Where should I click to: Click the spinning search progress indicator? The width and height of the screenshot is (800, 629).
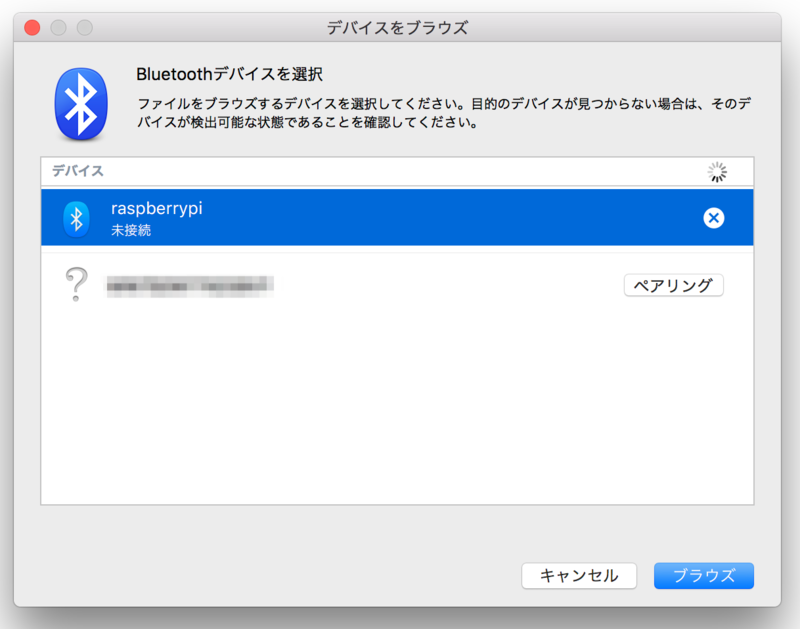pyautogui.click(x=717, y=172)
